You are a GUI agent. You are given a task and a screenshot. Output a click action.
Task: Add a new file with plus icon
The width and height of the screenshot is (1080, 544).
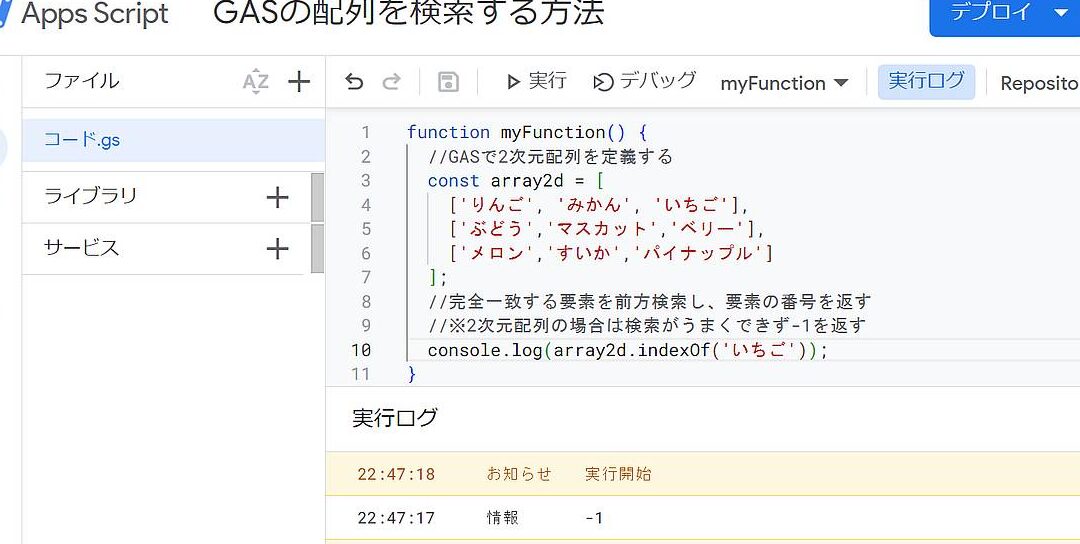[299, 82]
